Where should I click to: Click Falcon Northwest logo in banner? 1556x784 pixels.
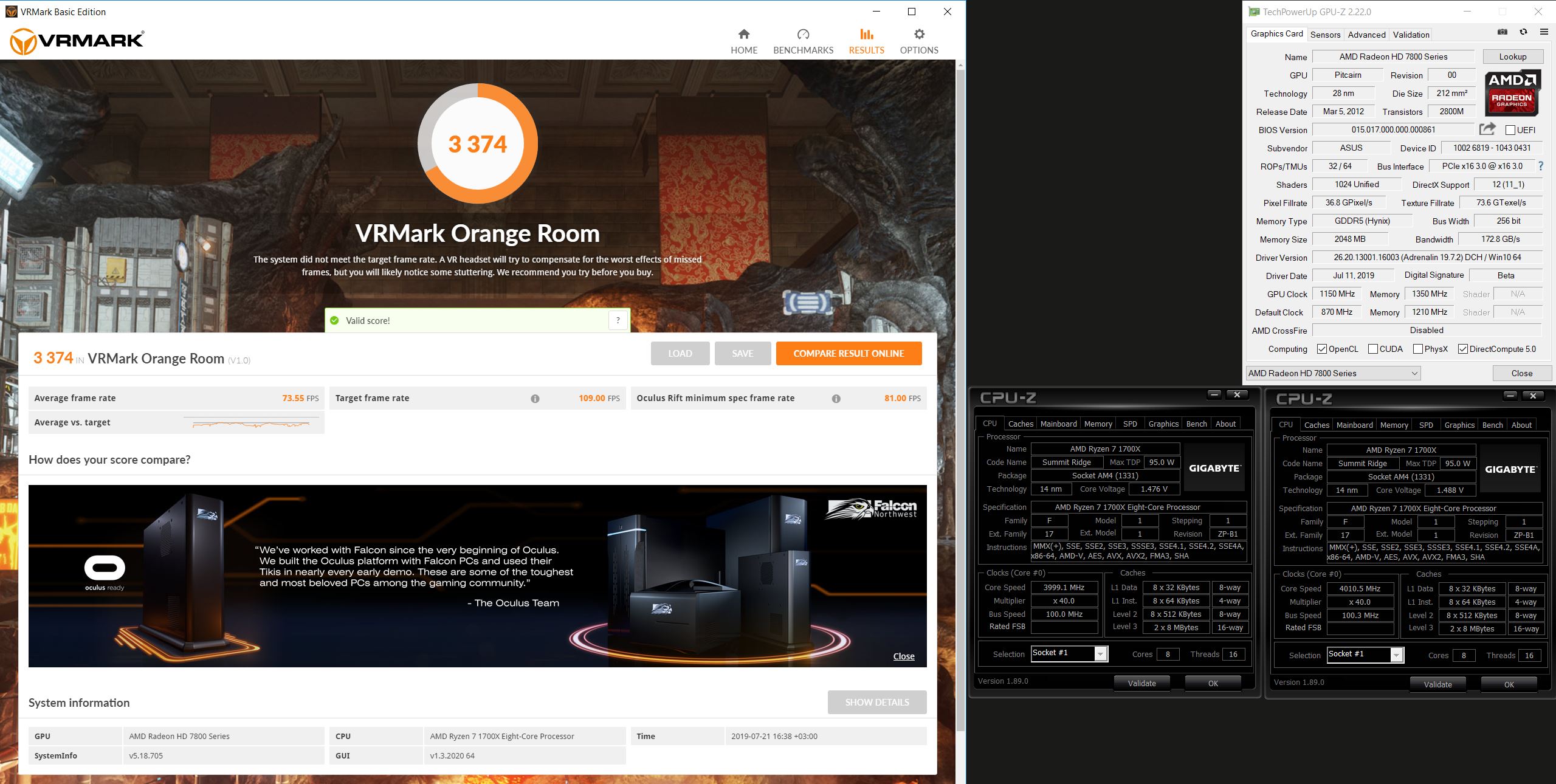tap(871, 509)
